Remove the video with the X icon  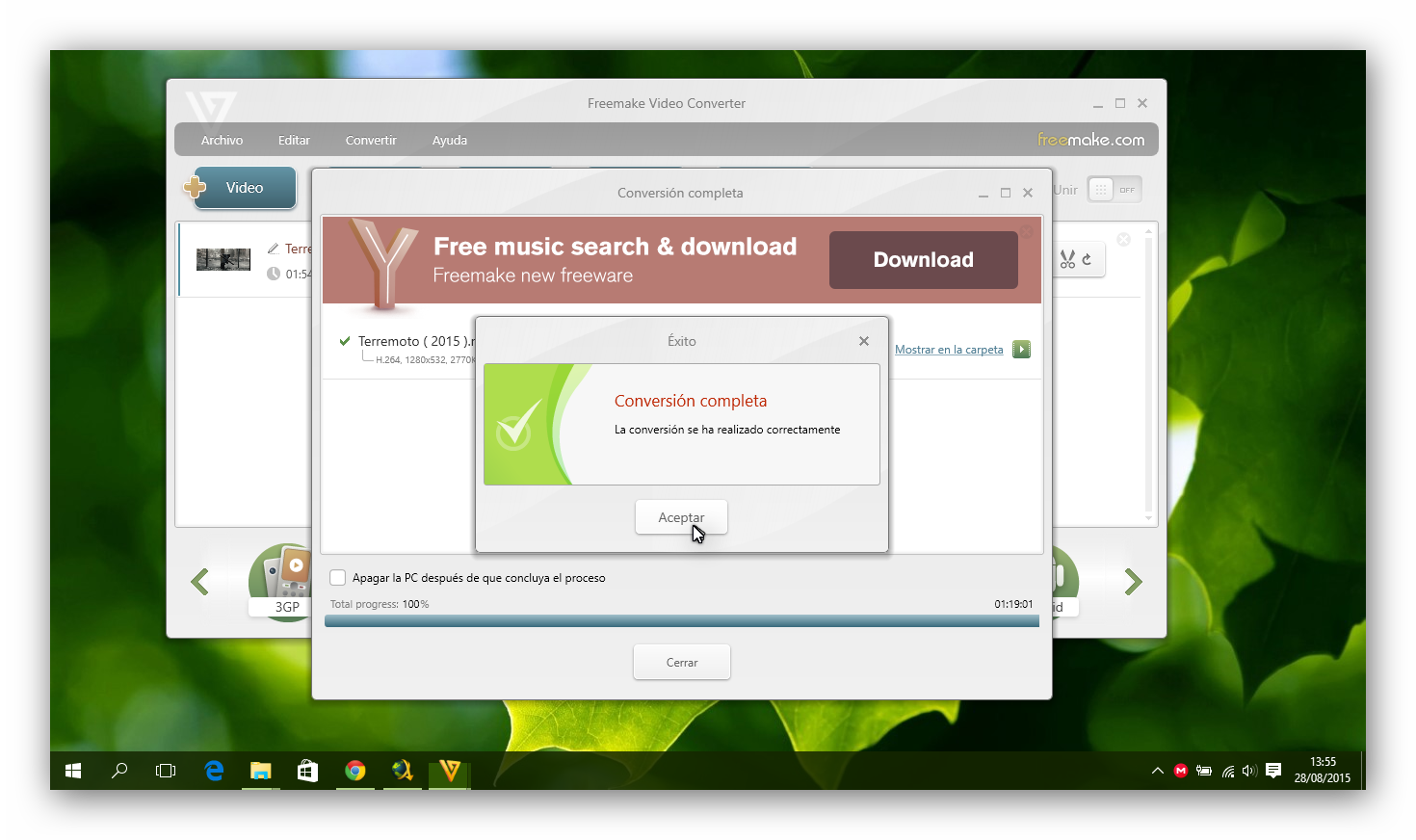click(x=1123, y=239)
